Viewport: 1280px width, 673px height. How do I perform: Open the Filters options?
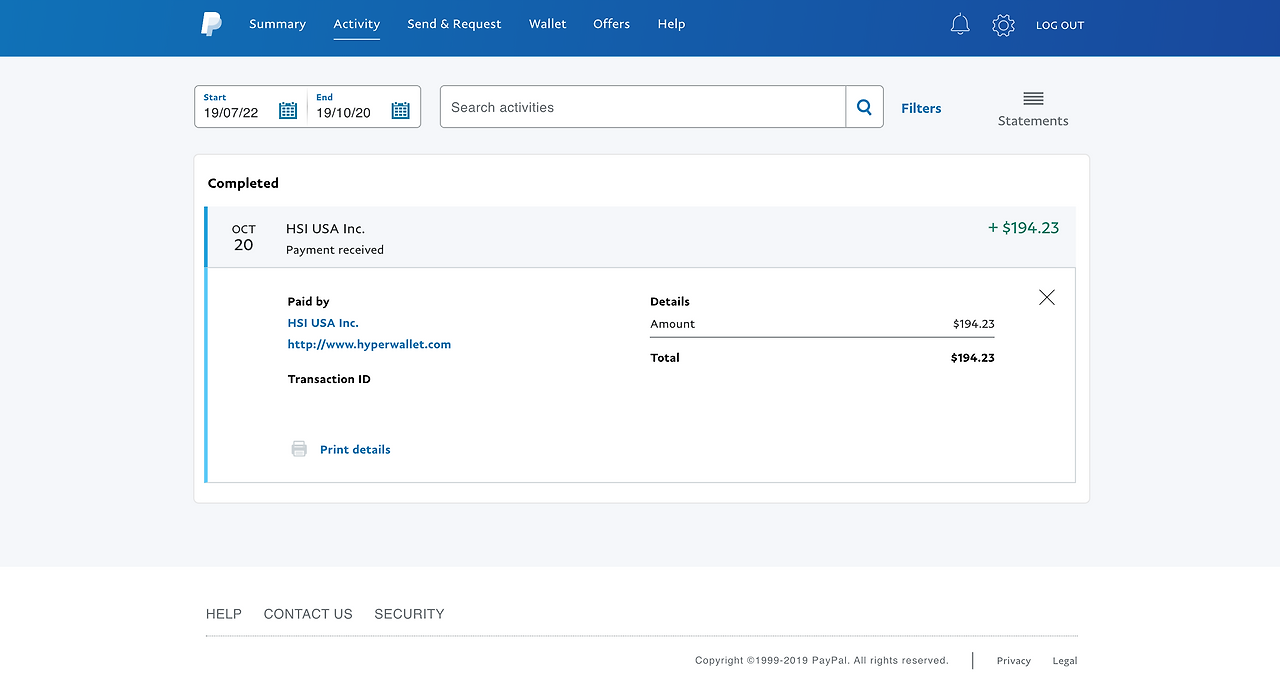(921, 108)
